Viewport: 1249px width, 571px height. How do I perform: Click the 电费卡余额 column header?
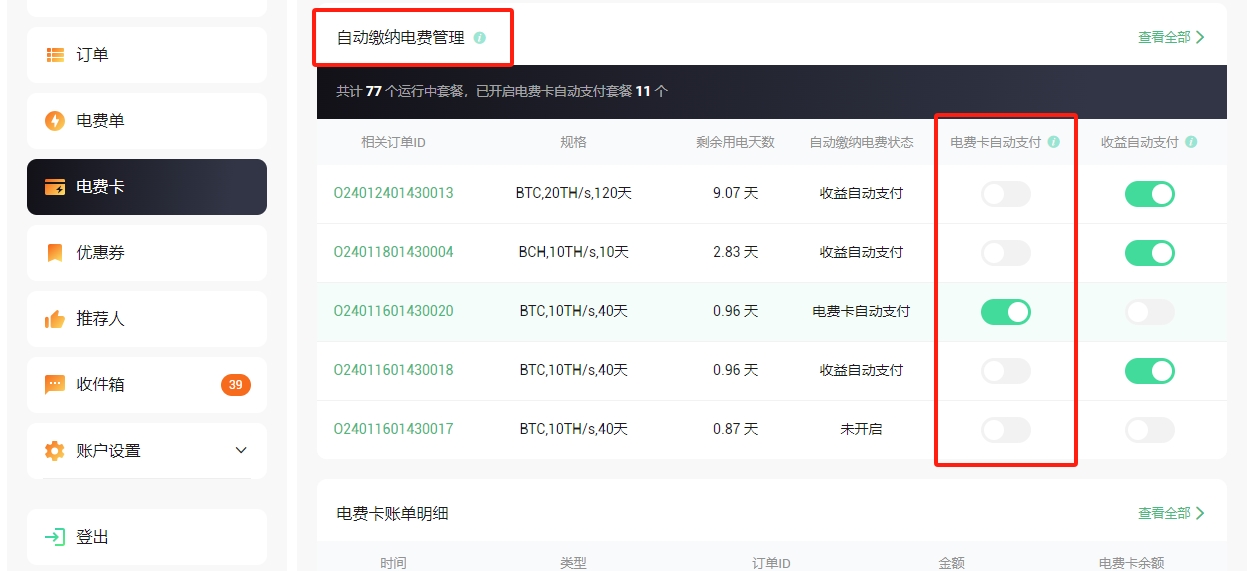click(x=1131, y=563)
